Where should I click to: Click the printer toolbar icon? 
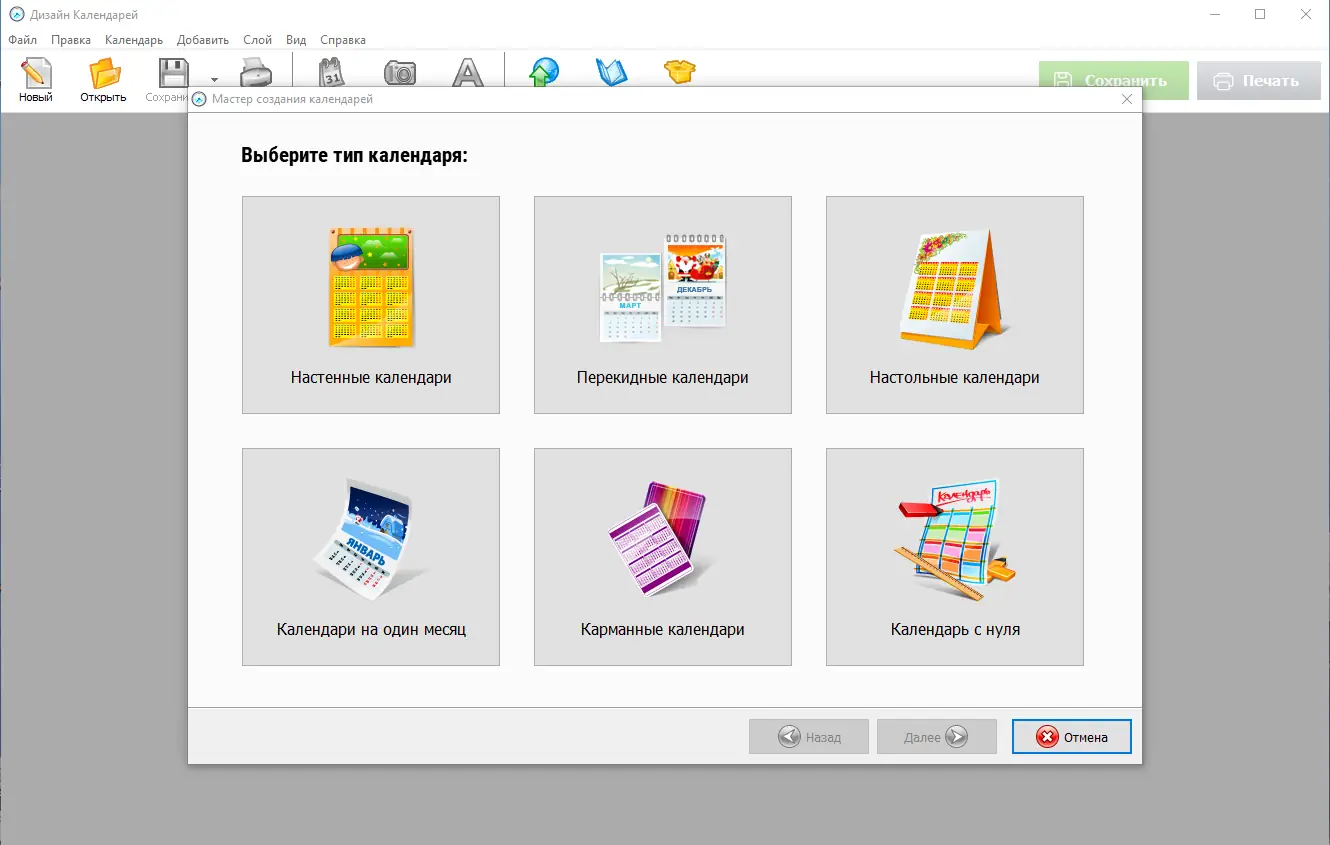255,73
